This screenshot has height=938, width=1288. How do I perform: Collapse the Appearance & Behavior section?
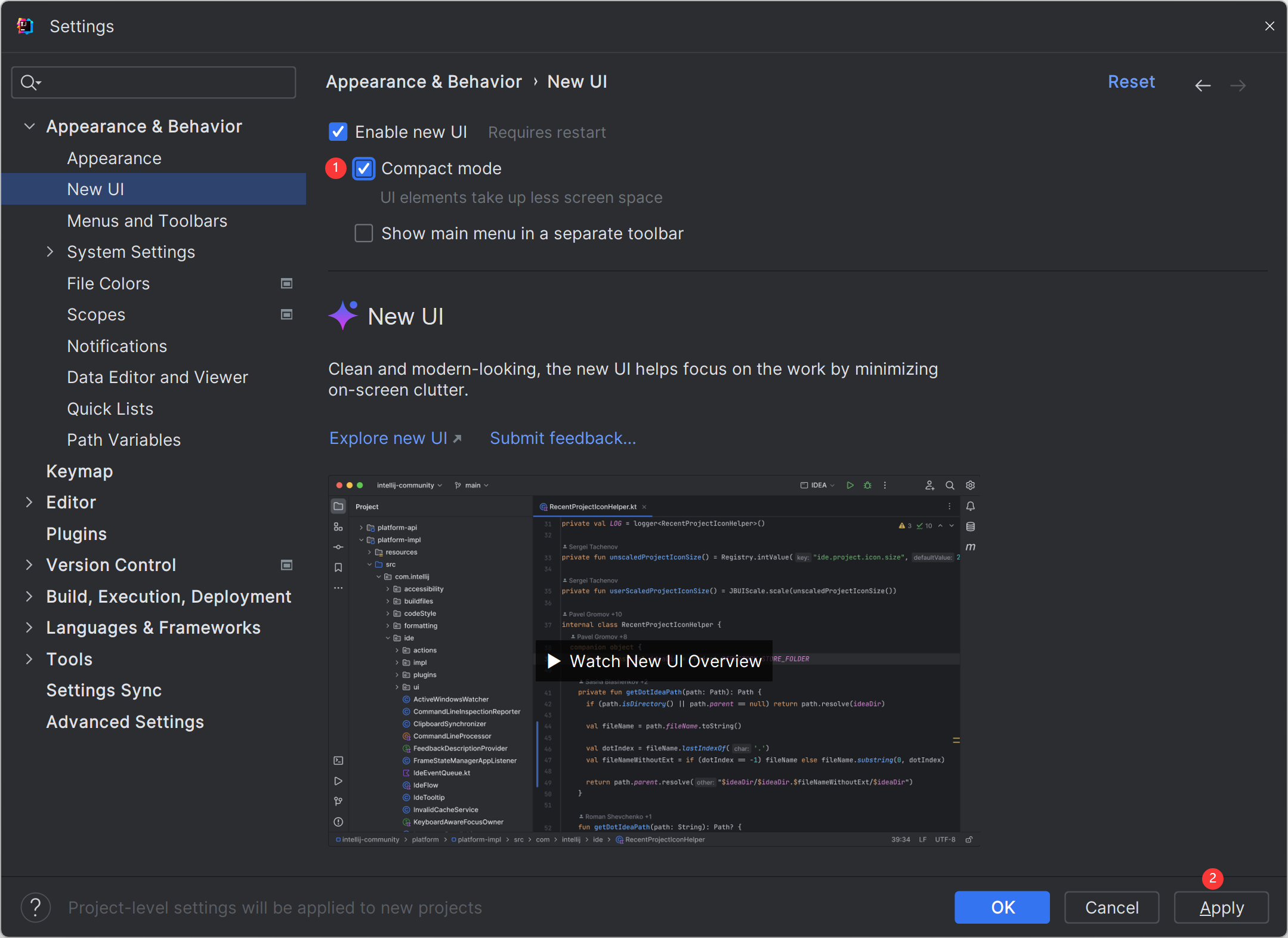[29, 126]
